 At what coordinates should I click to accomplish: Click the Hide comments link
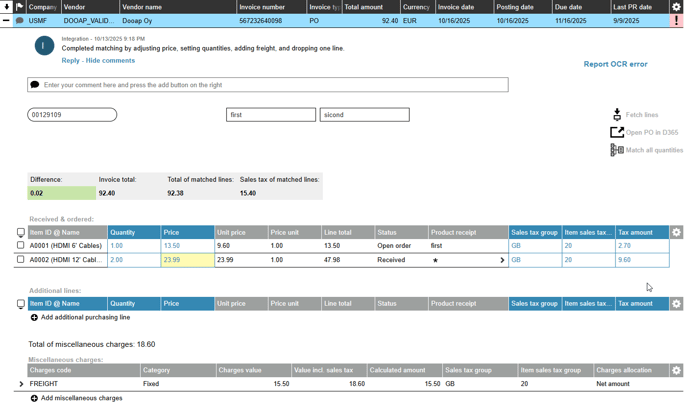pos(110,60)
